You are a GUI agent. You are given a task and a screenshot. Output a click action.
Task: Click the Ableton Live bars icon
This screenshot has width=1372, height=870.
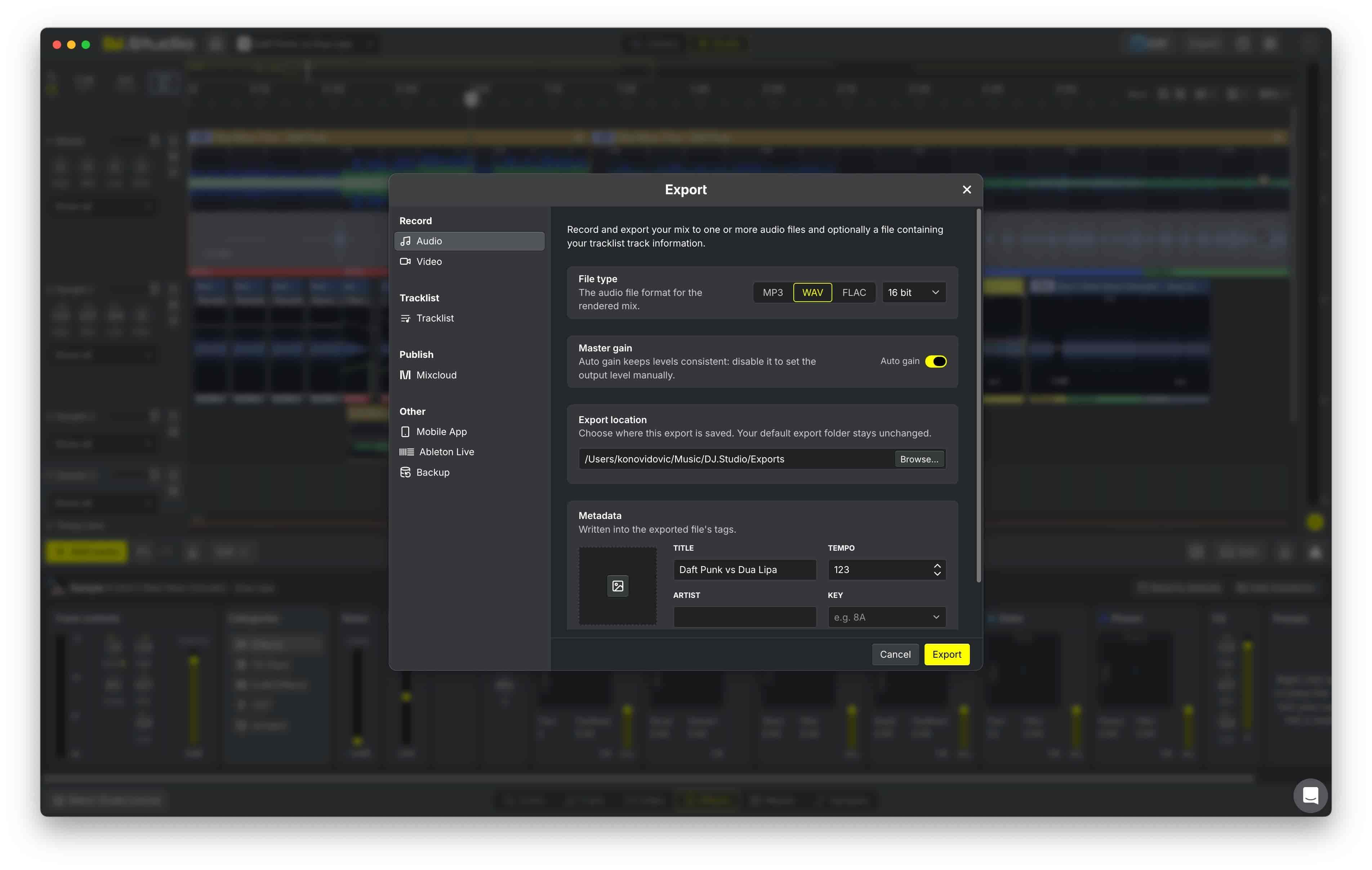click(406, 452)
